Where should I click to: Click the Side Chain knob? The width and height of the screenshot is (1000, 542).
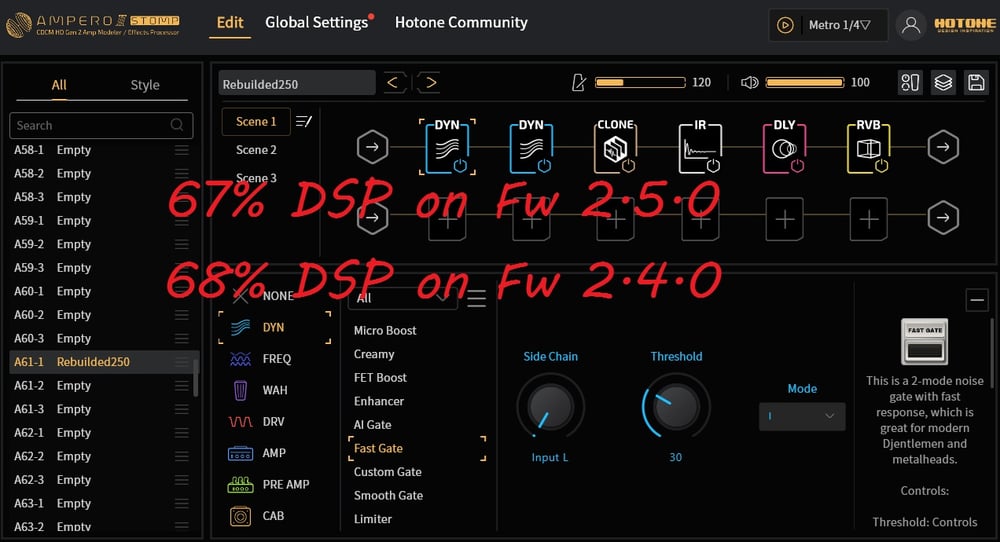[x=550, y=406]
